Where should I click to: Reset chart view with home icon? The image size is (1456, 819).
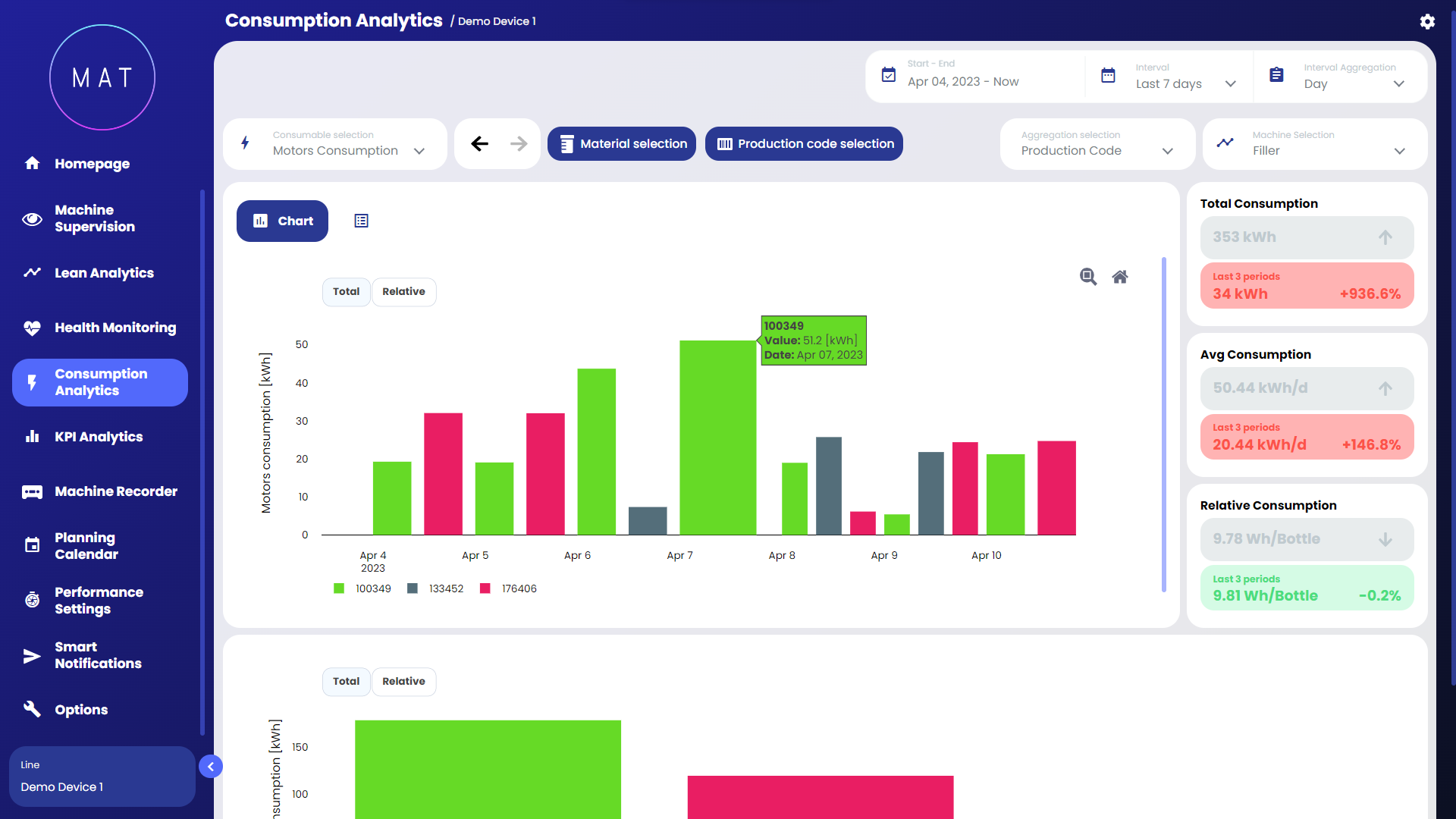click(1120, 277)
